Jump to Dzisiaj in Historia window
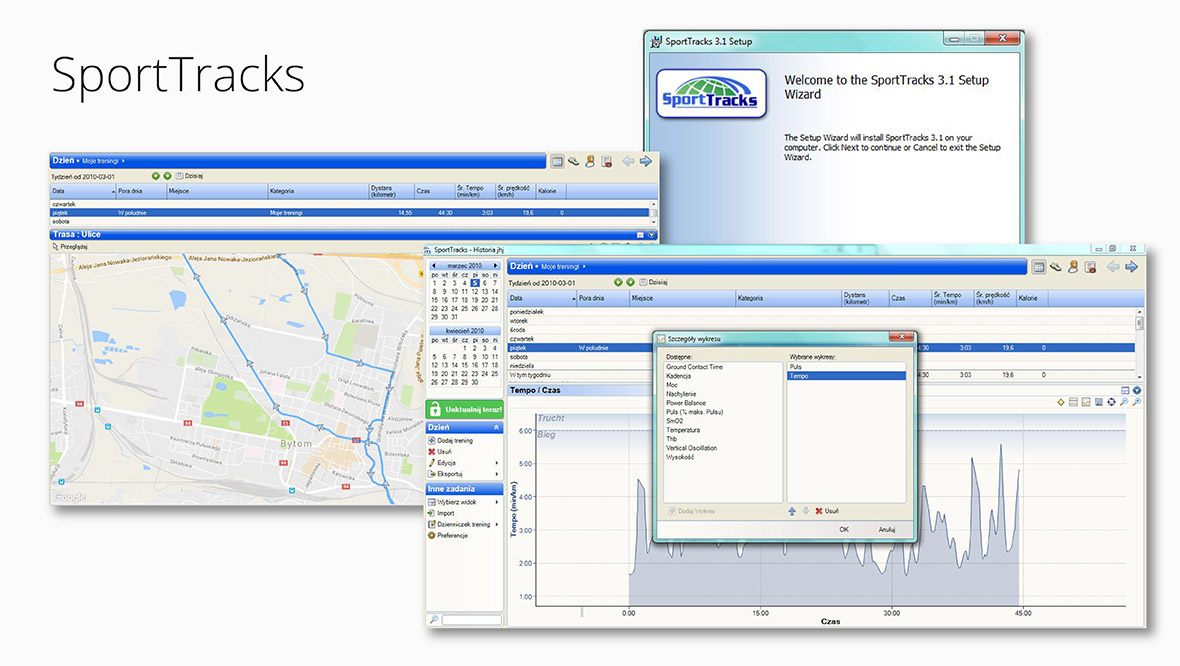Image resolution: width=1180 pixels, height=666 pixels. [x=653, y=282]
